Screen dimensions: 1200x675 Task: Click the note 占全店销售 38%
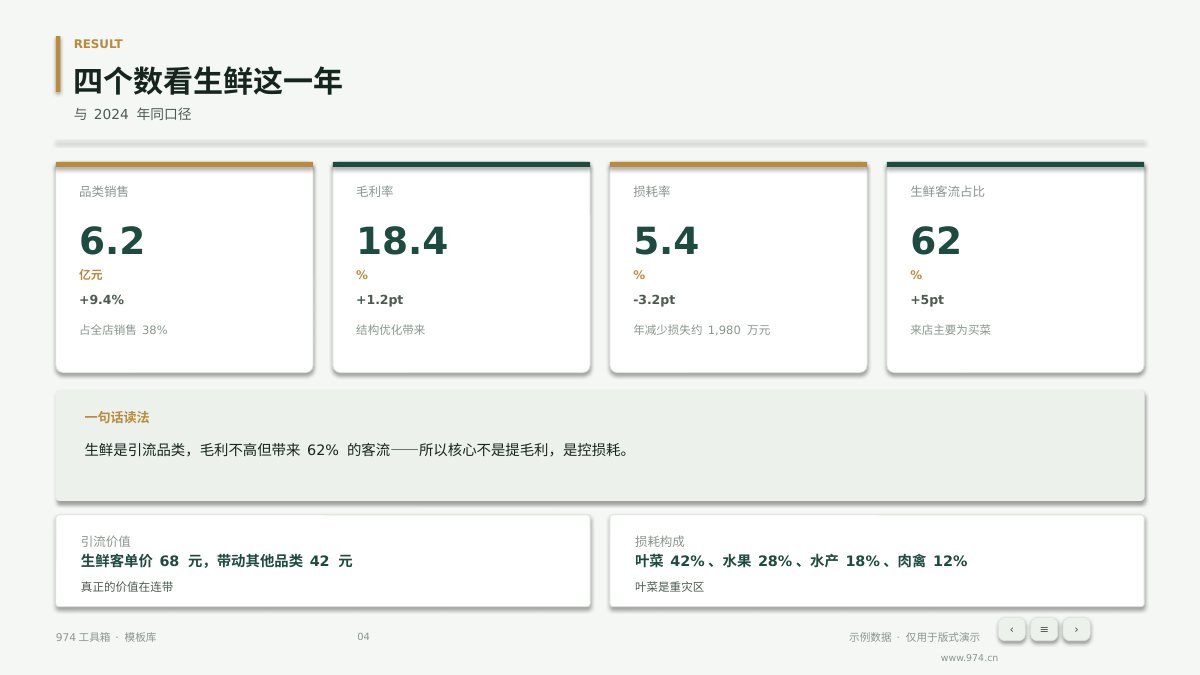pyautogui.click(x=123, y=330)
